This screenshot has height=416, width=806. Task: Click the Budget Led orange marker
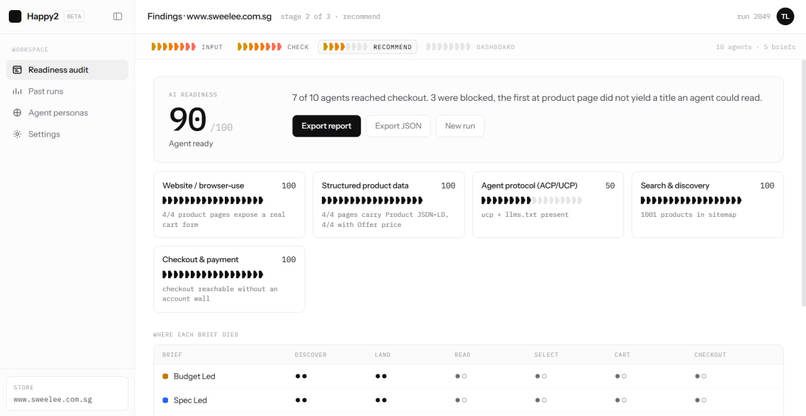click(166, 376)
